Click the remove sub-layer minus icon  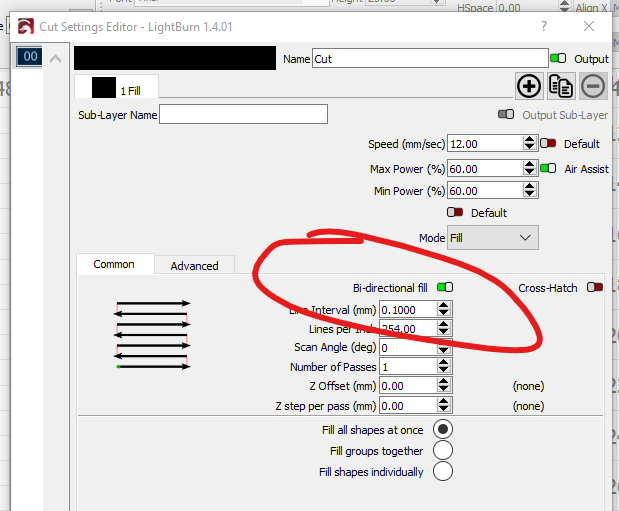pos(592,86)
